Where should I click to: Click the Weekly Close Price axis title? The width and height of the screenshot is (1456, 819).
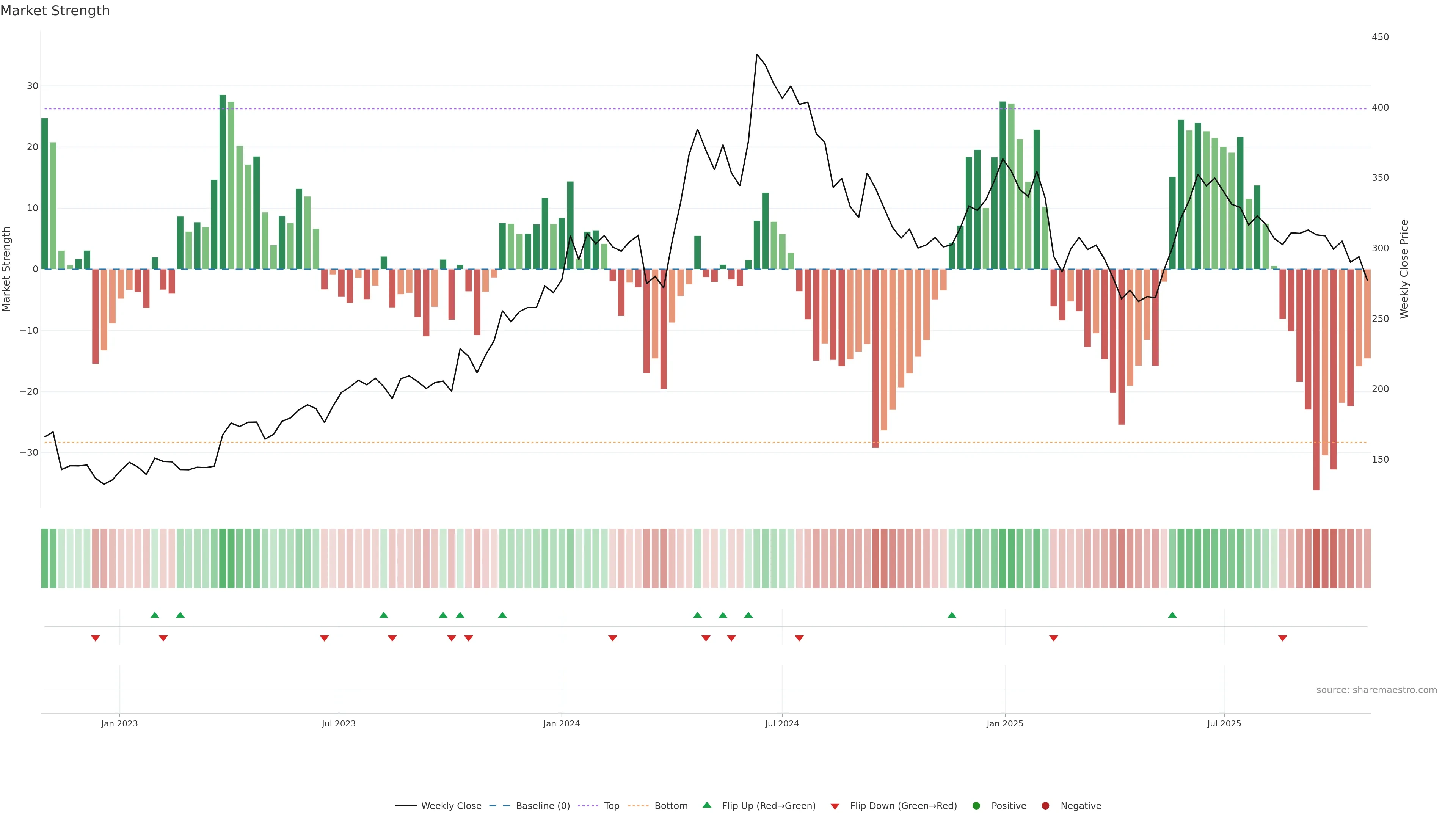[x=1404, y=269]
